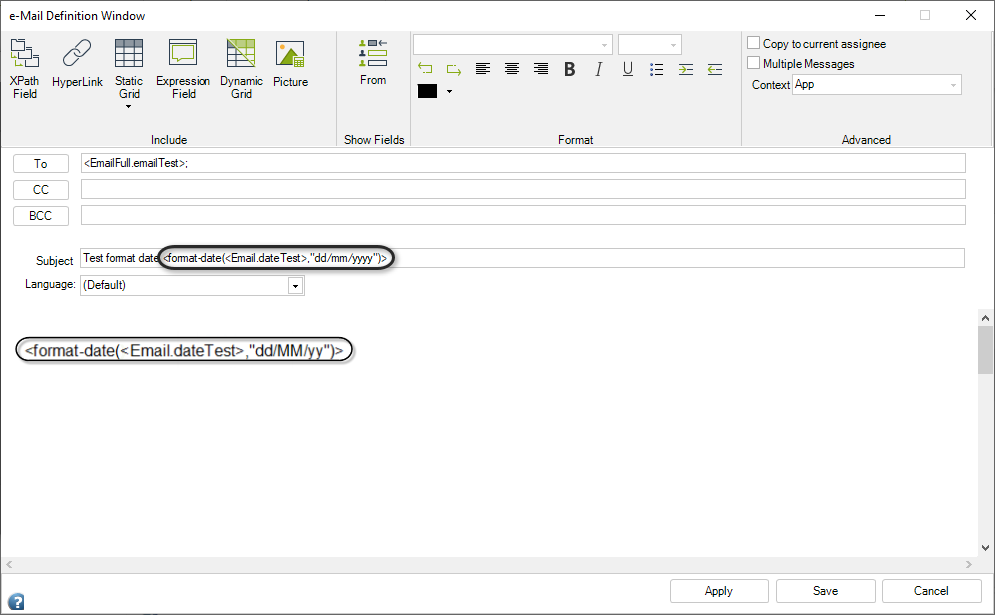Image resolution: width=995 pixels, height=615 pixels.
Task: Click the horizontal scrollbar left arrow
Action: pyautogui.click(x=9, y=564)
